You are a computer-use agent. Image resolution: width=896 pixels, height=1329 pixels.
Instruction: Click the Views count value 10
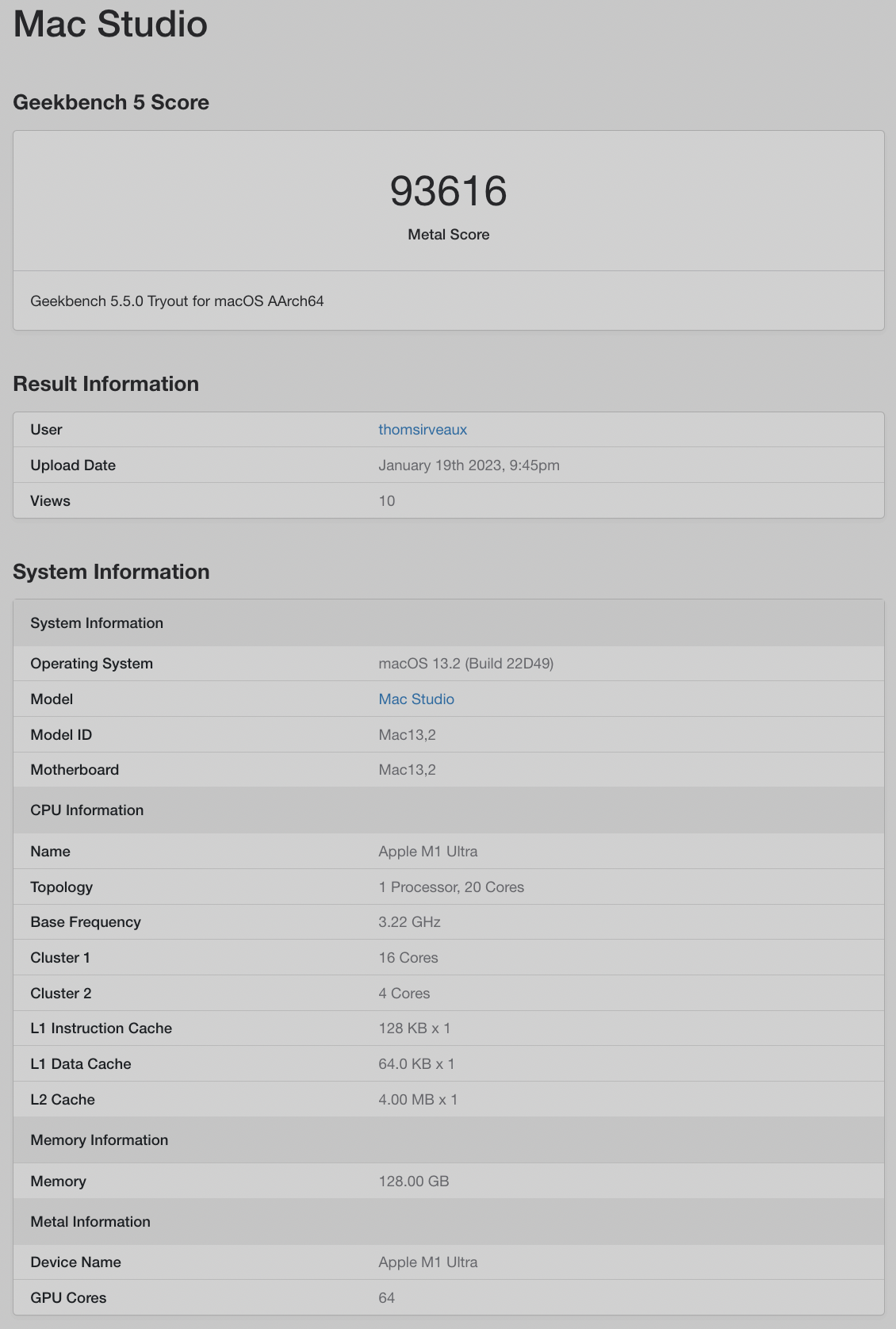(x=387, y=501)
